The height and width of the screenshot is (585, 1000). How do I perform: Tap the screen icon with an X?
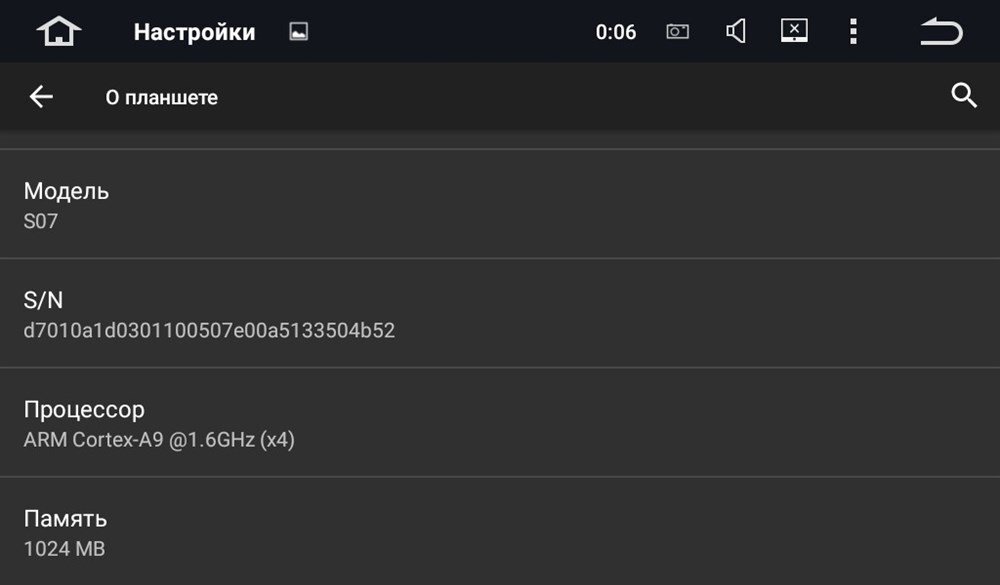pos(794,31)
